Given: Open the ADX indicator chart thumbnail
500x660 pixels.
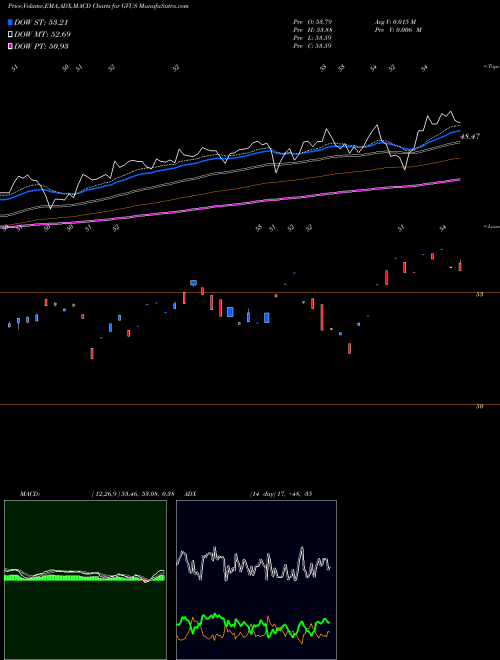Looking at the screenshot, I should (256, 580).
